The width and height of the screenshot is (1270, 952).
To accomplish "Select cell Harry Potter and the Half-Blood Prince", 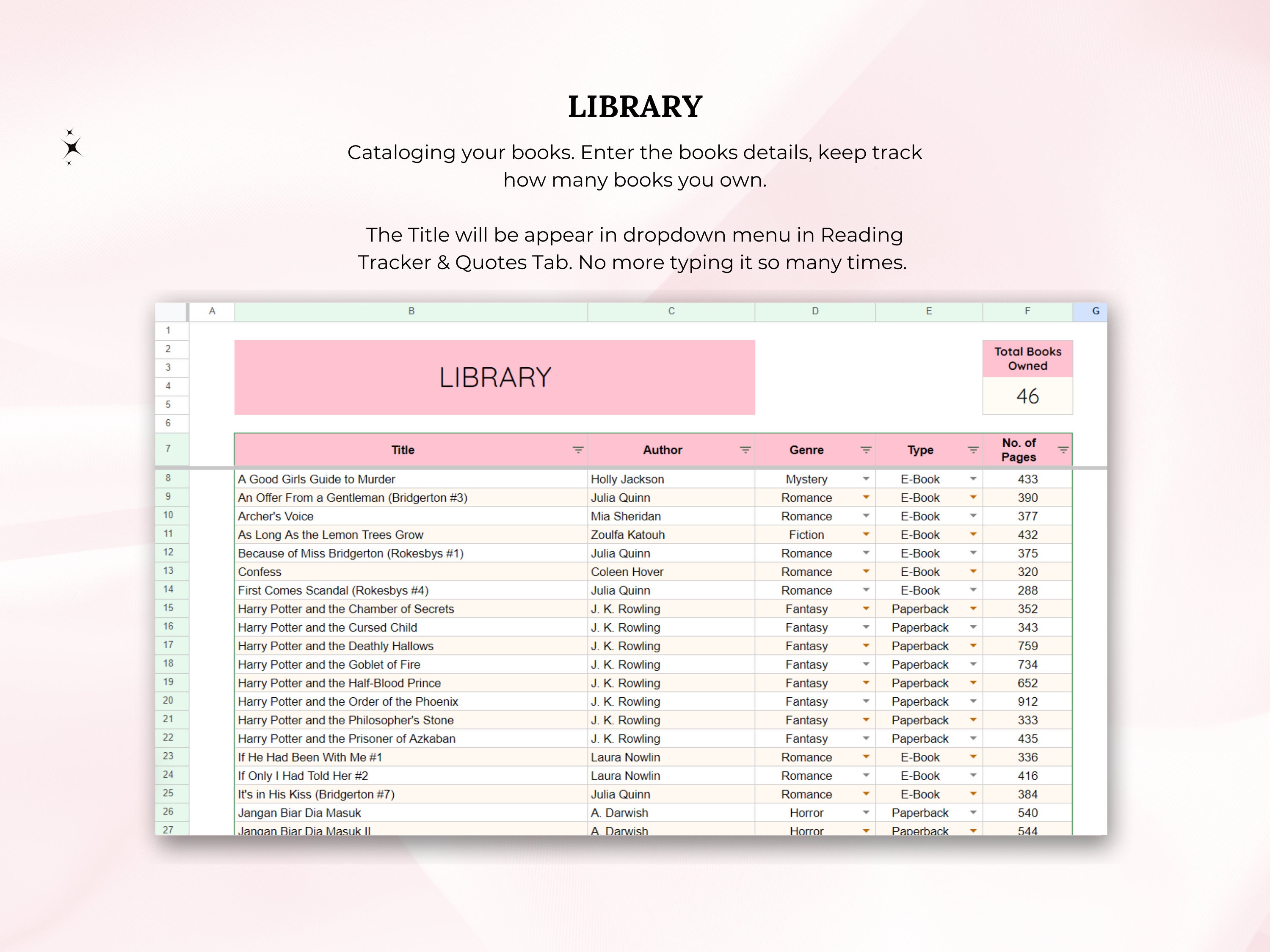I will pos(411,683).
